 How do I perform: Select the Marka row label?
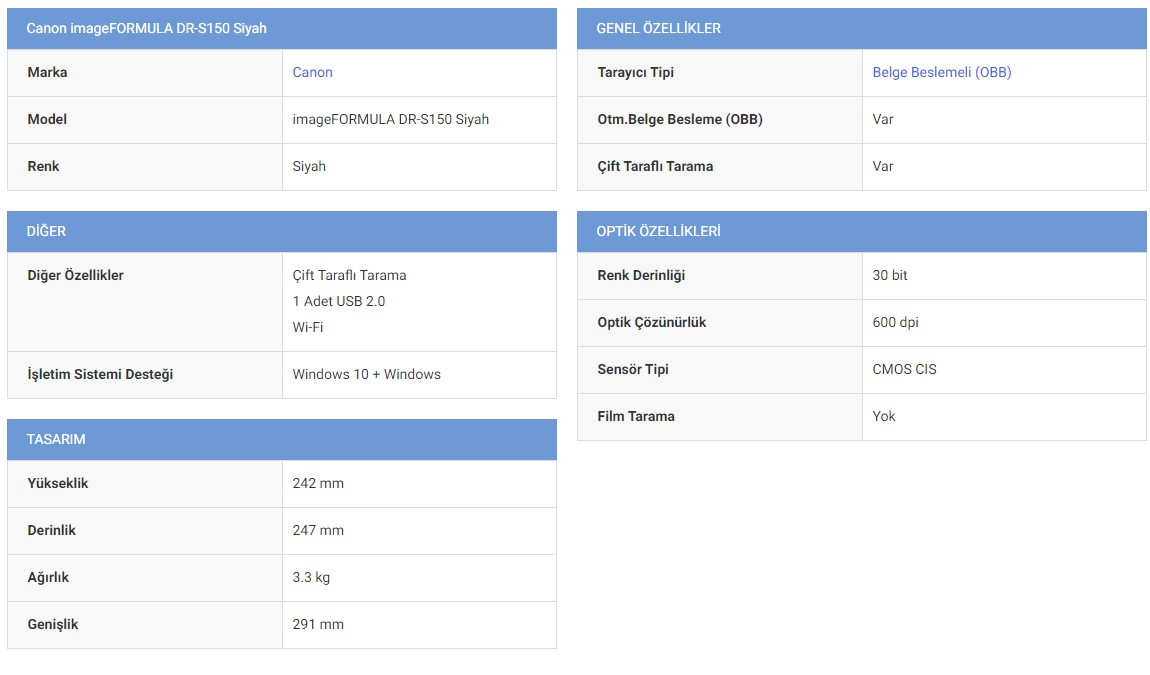point(47,73)
